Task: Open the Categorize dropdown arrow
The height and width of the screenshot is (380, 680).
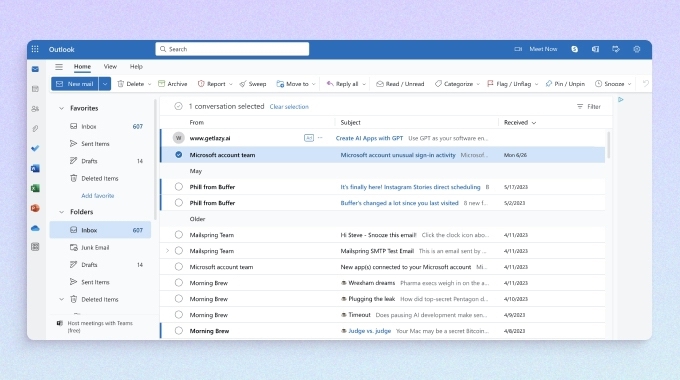Action: pos(478,84)
